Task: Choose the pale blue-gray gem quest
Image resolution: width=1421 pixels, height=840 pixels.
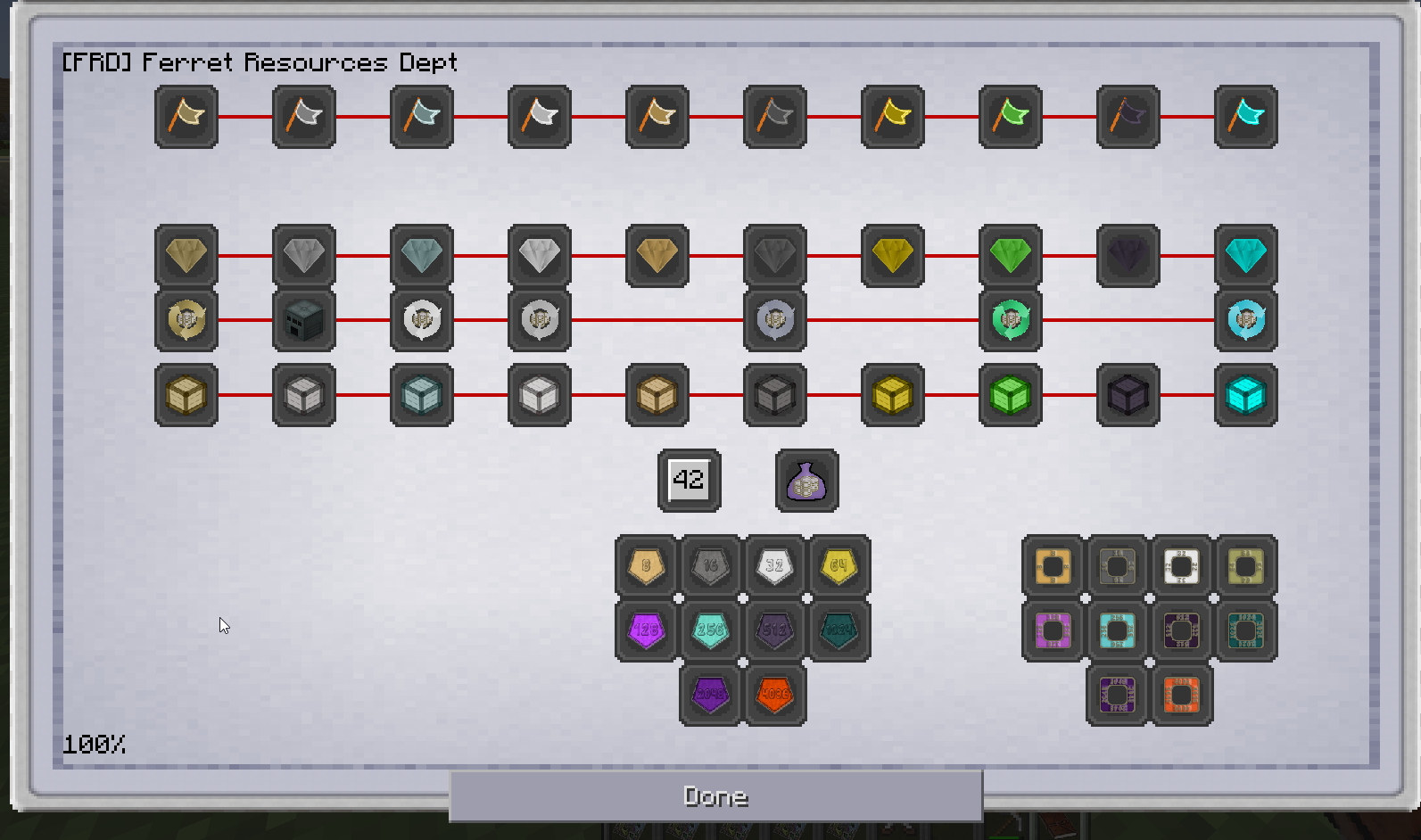Action: point(422,256)
